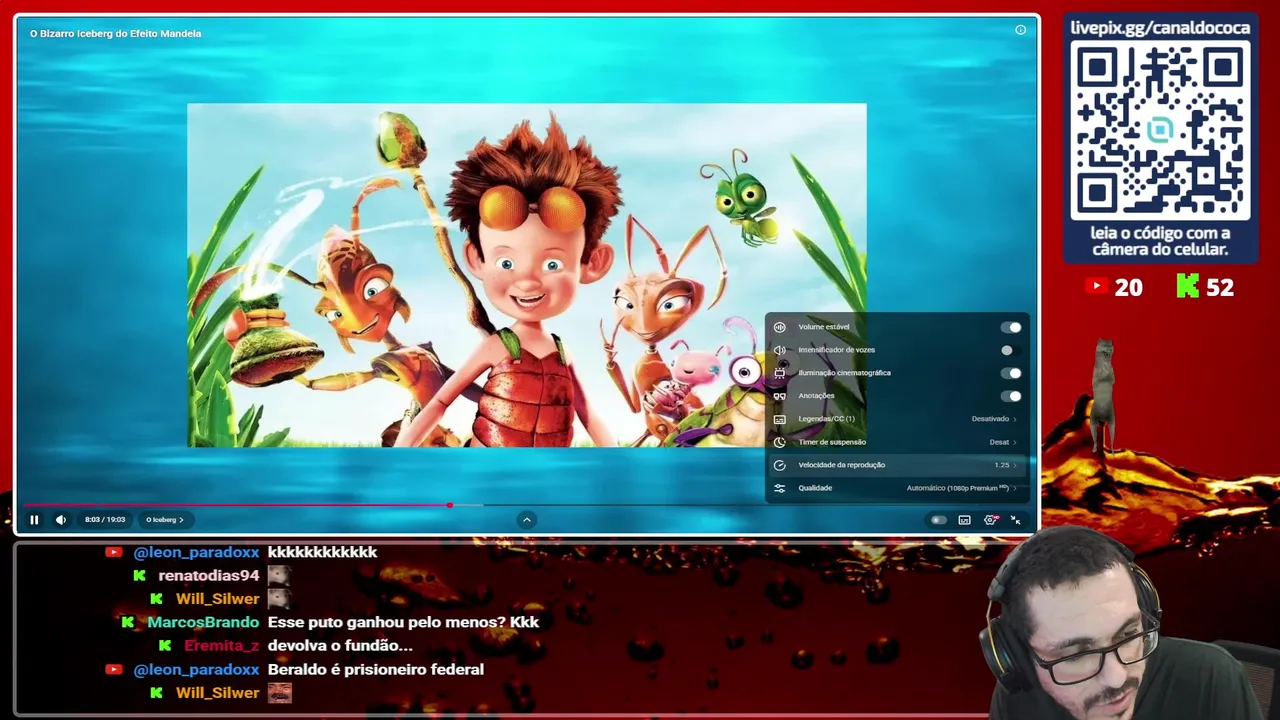This screenshot has width=1280, height=720.
Task: Click the livepix.gg/canaldococa link text
Action: [1160, 28]
